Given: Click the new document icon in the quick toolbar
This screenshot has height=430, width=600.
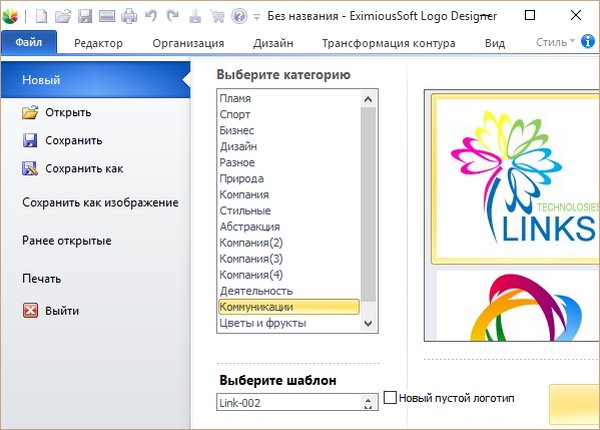Looking at the screenshot, I should pyautogui.click(x=41, y=16).
